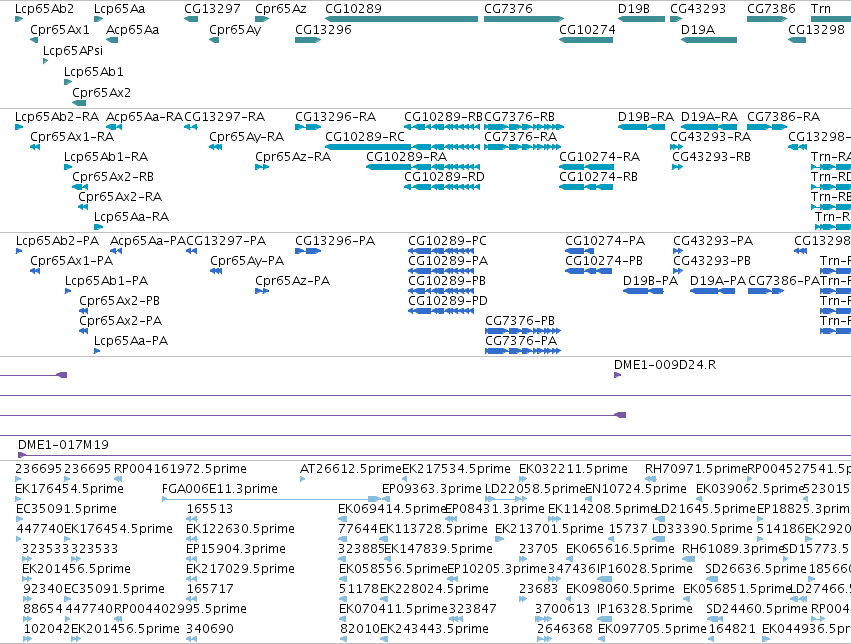This screenshot has width=851, height=644.
Task: Open protein CG7376-PB
Action: pyautogui.click(x=523, y=331)
